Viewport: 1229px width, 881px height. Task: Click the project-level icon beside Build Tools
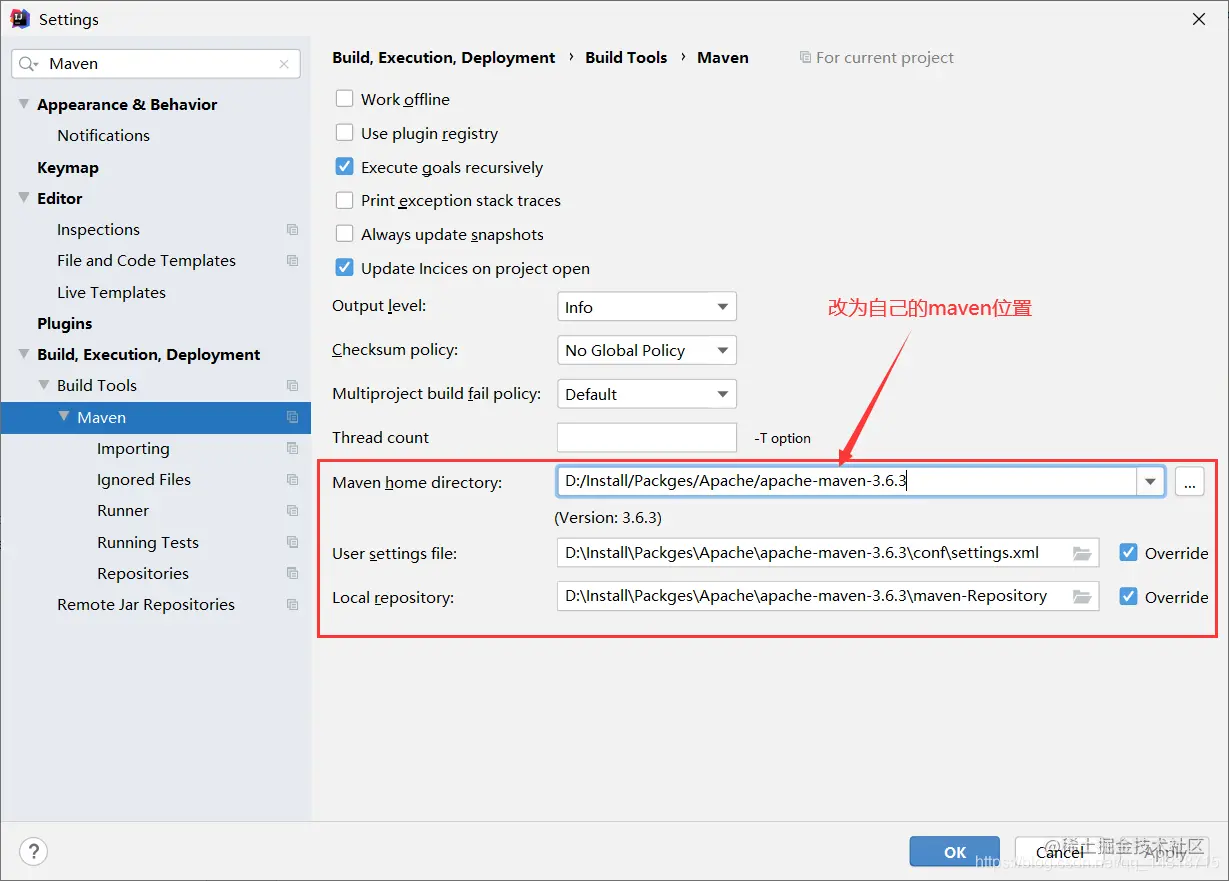[x=292, y=386]
